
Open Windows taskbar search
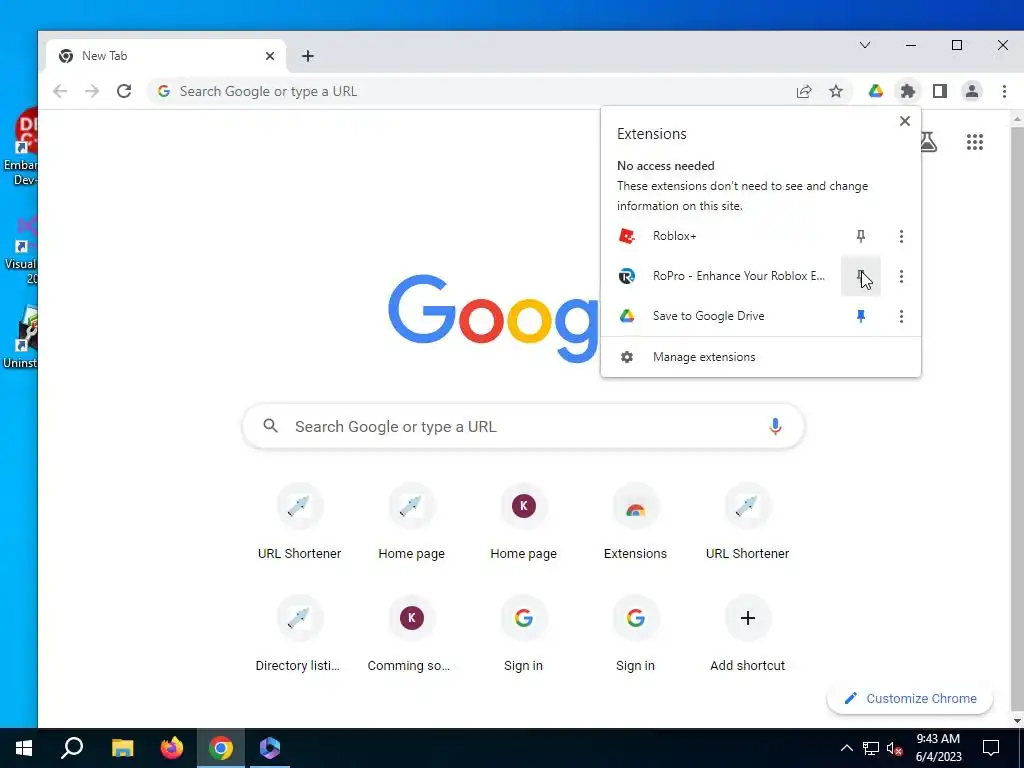pos(72,748)
